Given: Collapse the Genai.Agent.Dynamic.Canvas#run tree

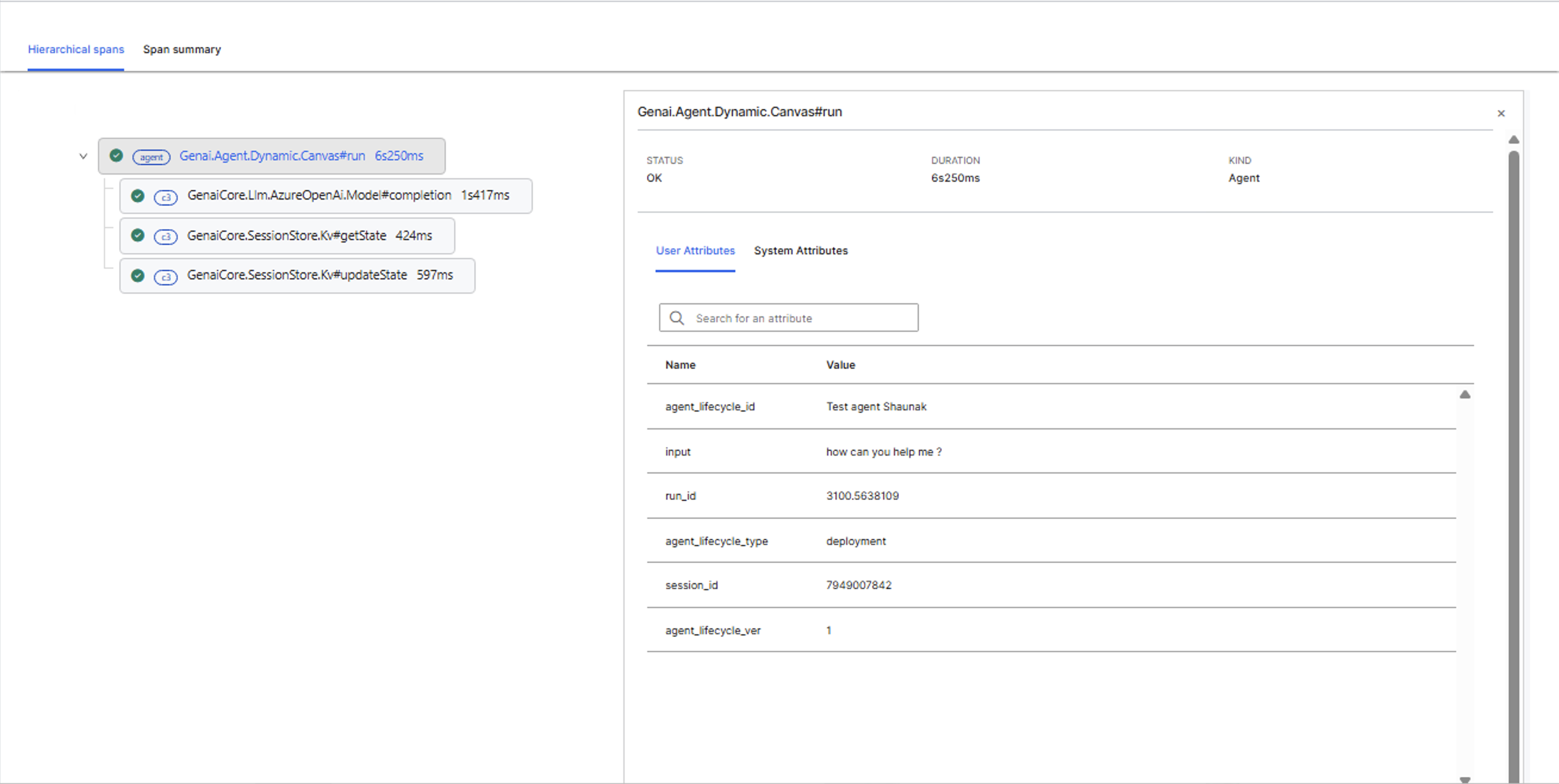Looking at the screenshot, I should 83,156.
